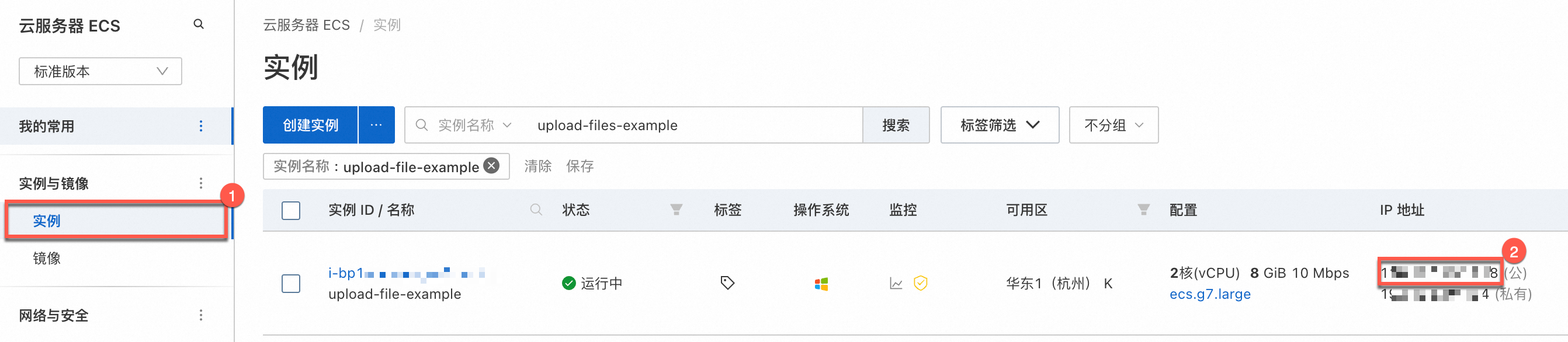Viewport: 1568px width, 342px height.
Task: Open the ecs.g7.large instance type link
Action: click(x=1209, y=294)
